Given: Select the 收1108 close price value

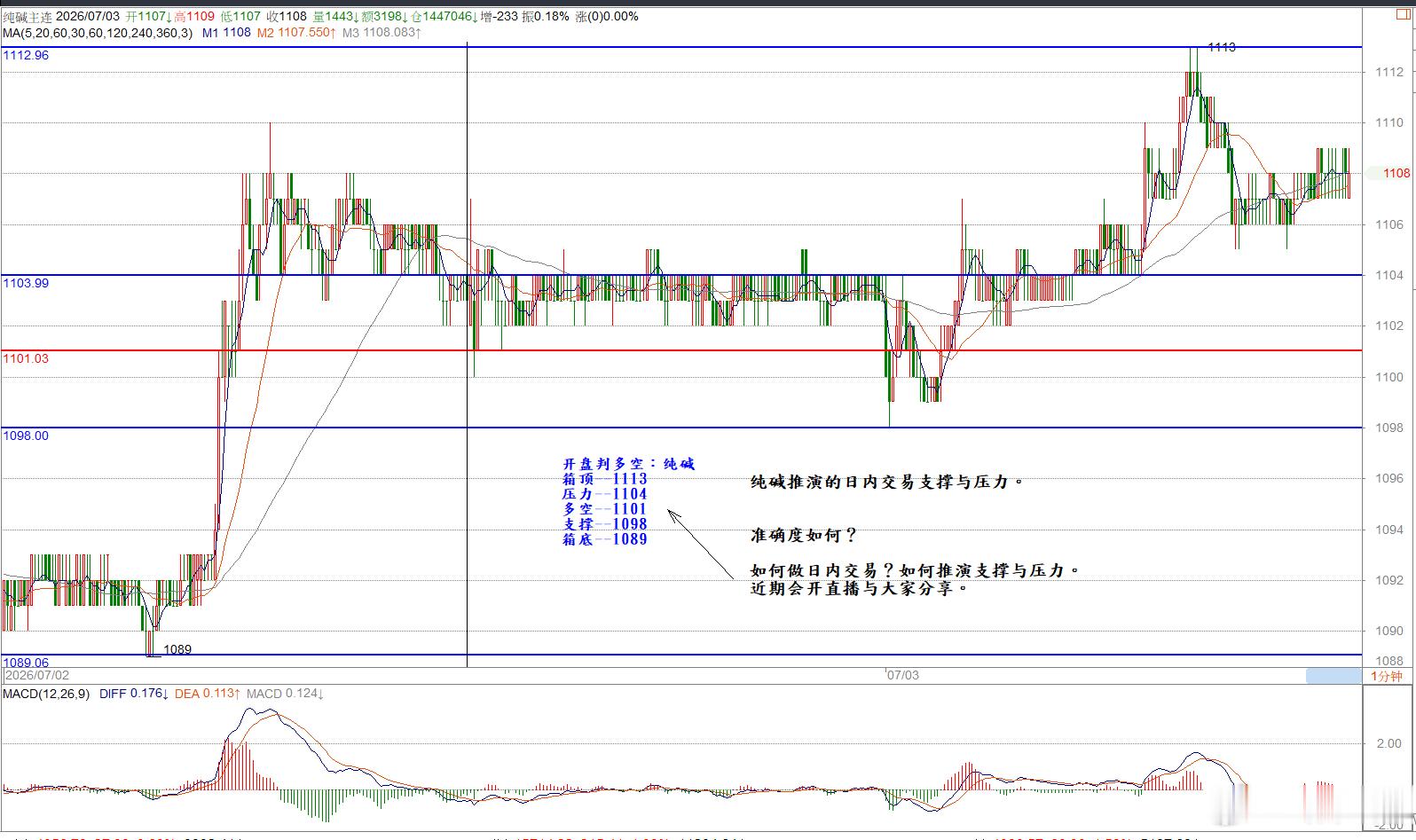Looking at the screenshot, I should point(287,16).
